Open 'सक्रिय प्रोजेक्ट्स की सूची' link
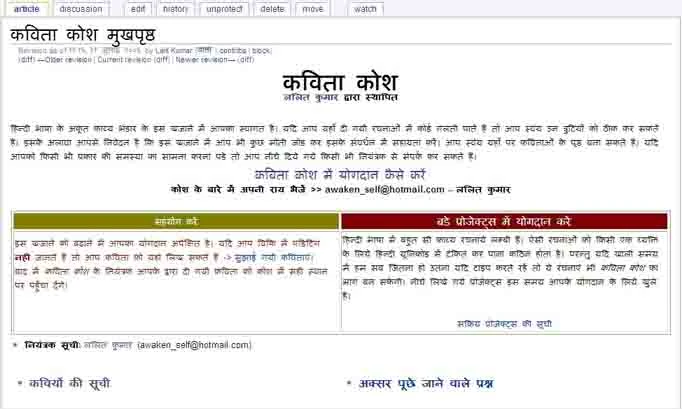 (505, 324)
